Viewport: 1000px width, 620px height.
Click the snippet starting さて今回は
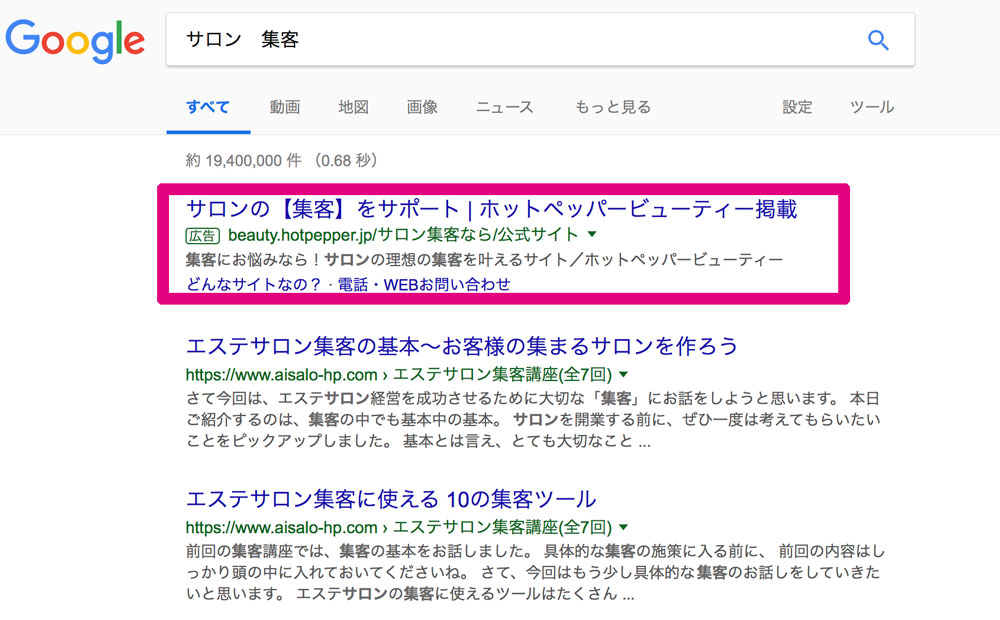pyautogui.click(x=533, y=420)
